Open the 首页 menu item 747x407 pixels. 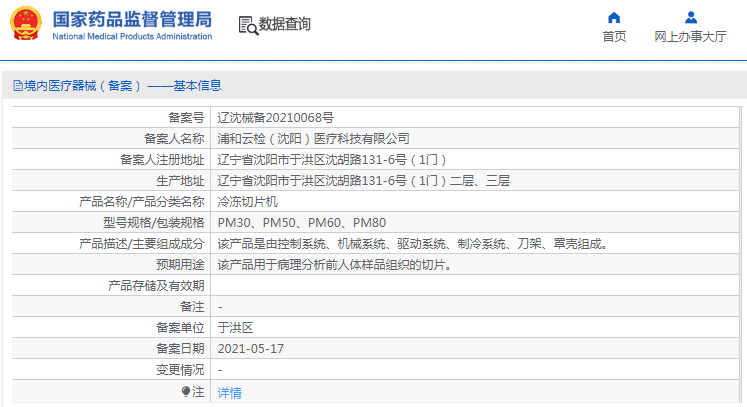pos(614,37)
